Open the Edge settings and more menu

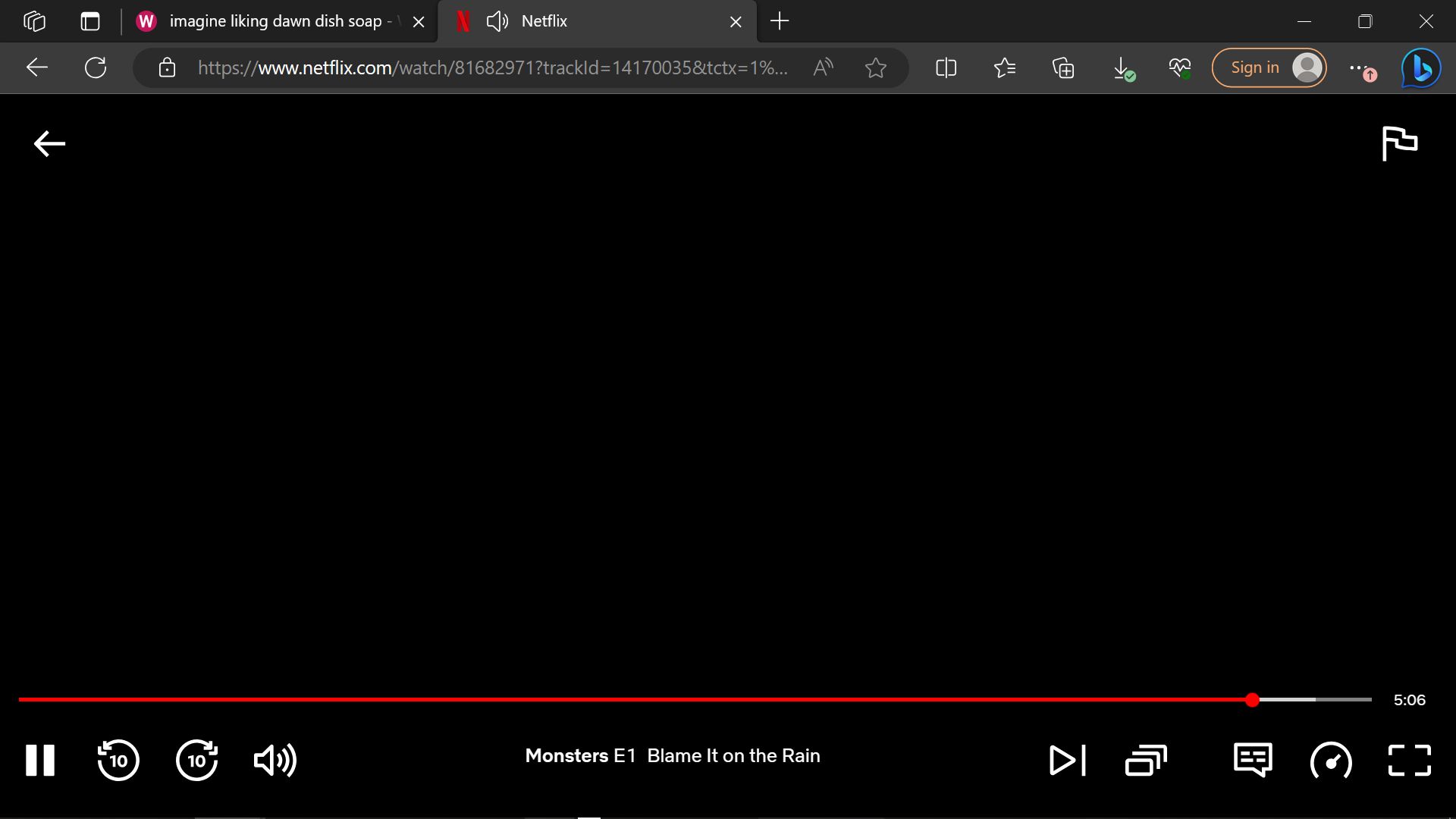[x=1357, y=68]
